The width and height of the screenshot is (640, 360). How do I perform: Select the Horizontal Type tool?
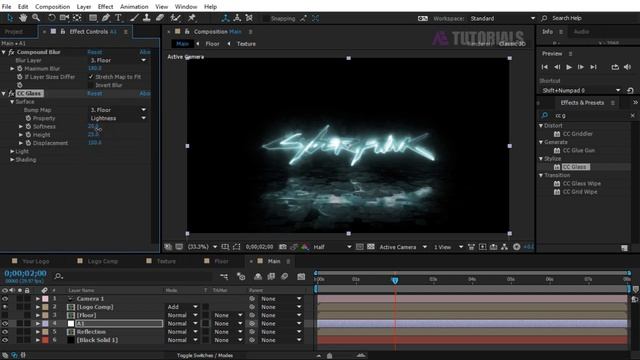click(118, 18)
